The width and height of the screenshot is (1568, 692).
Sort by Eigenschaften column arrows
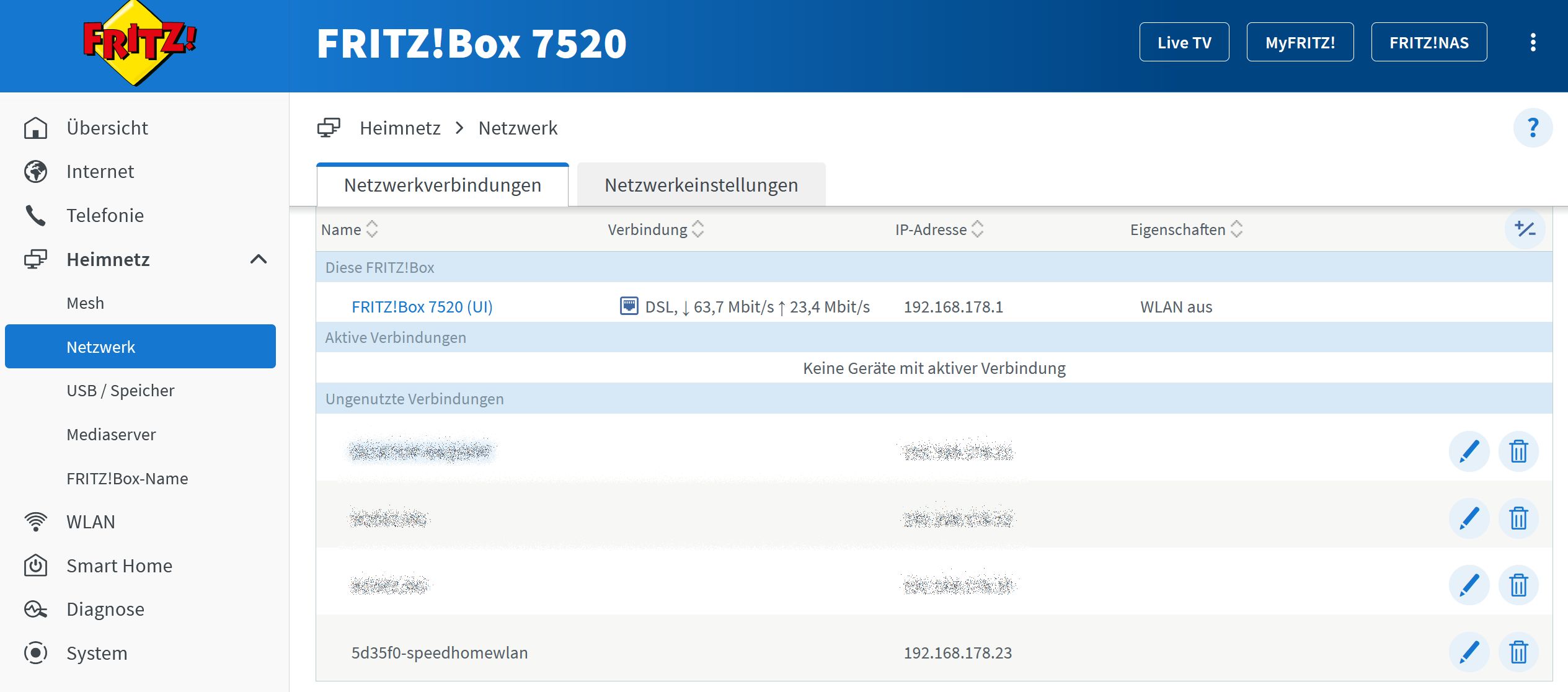(x=1237, y=229)
